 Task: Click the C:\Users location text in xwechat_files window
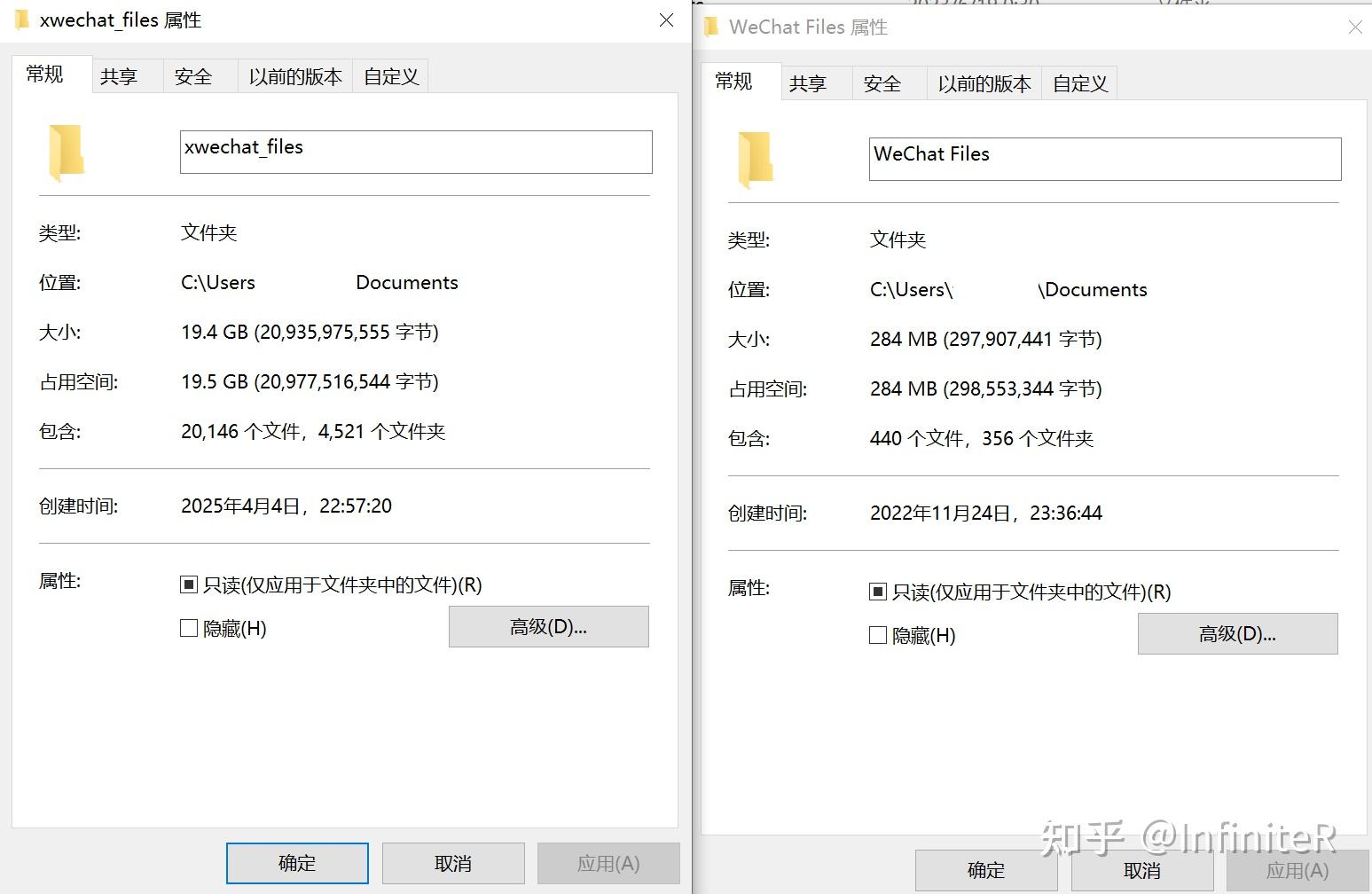pos(218,283)
